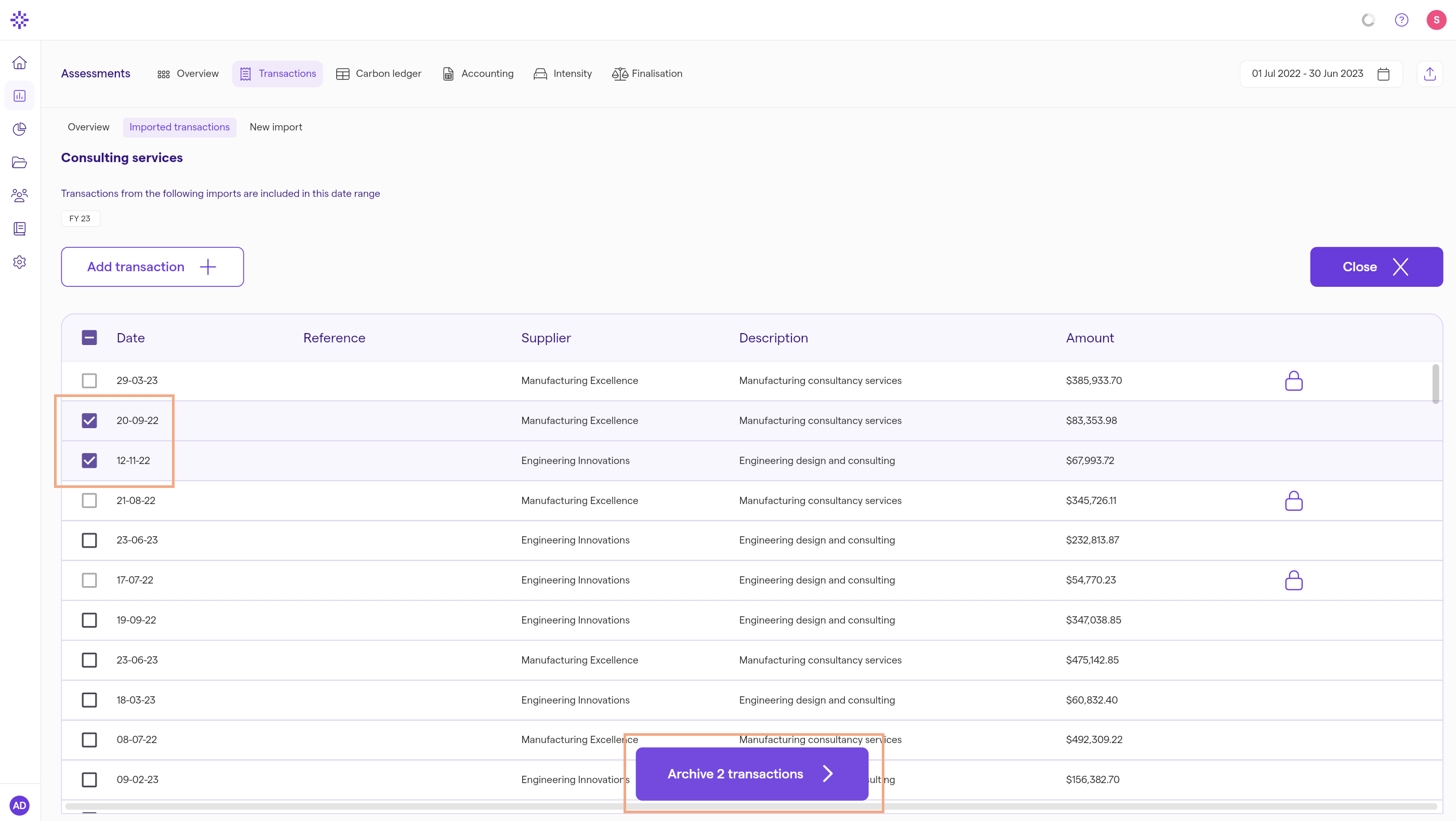Tick checkbox for 23-06-23 Engineering Innovations row
Viewport: 1456px width, 821px height.
[x=89, y=540]
